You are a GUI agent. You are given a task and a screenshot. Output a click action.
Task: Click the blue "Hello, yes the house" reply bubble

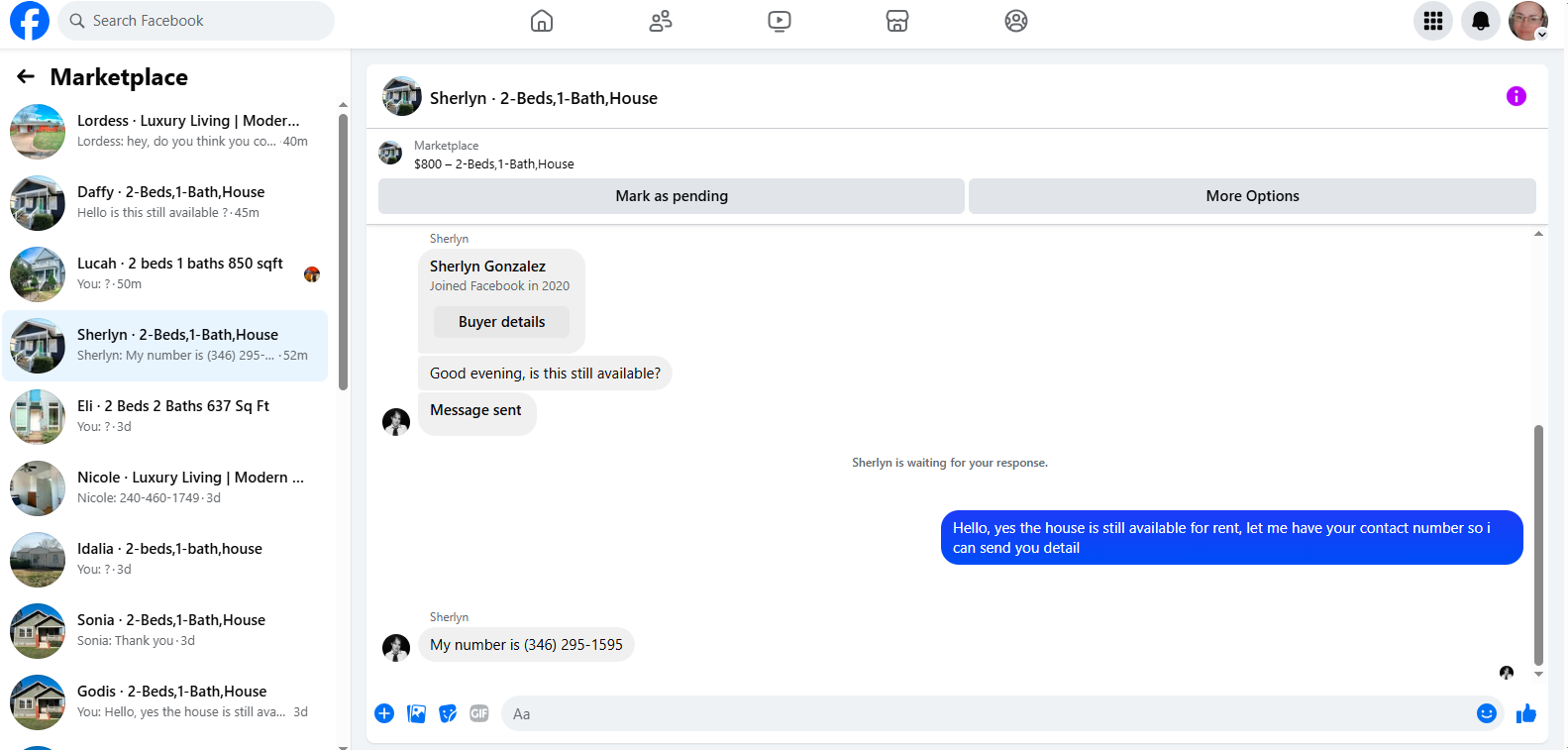pos(1232,538)
